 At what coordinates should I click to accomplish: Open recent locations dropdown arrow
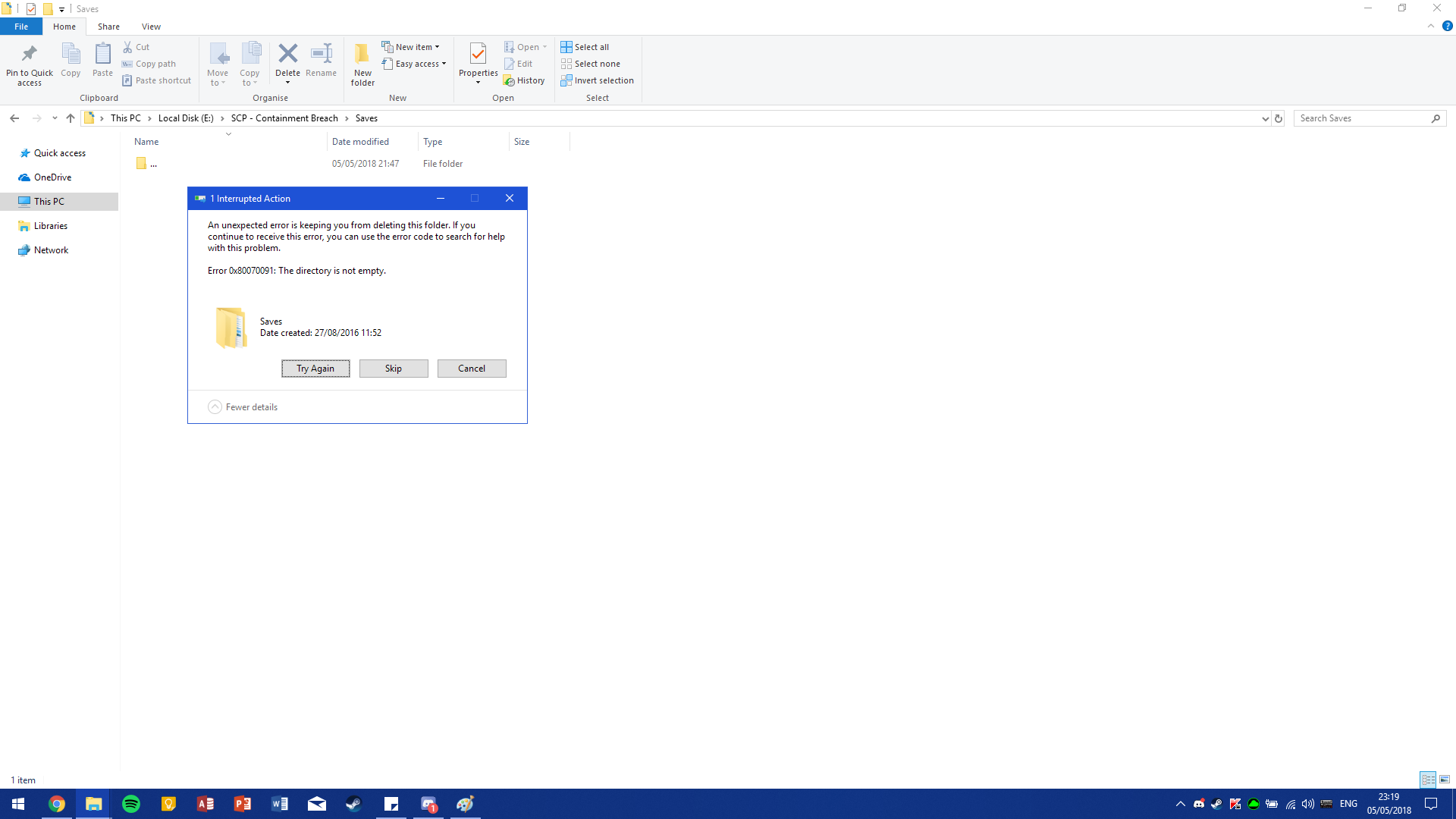pyautogui.click(x=55, y=118)
